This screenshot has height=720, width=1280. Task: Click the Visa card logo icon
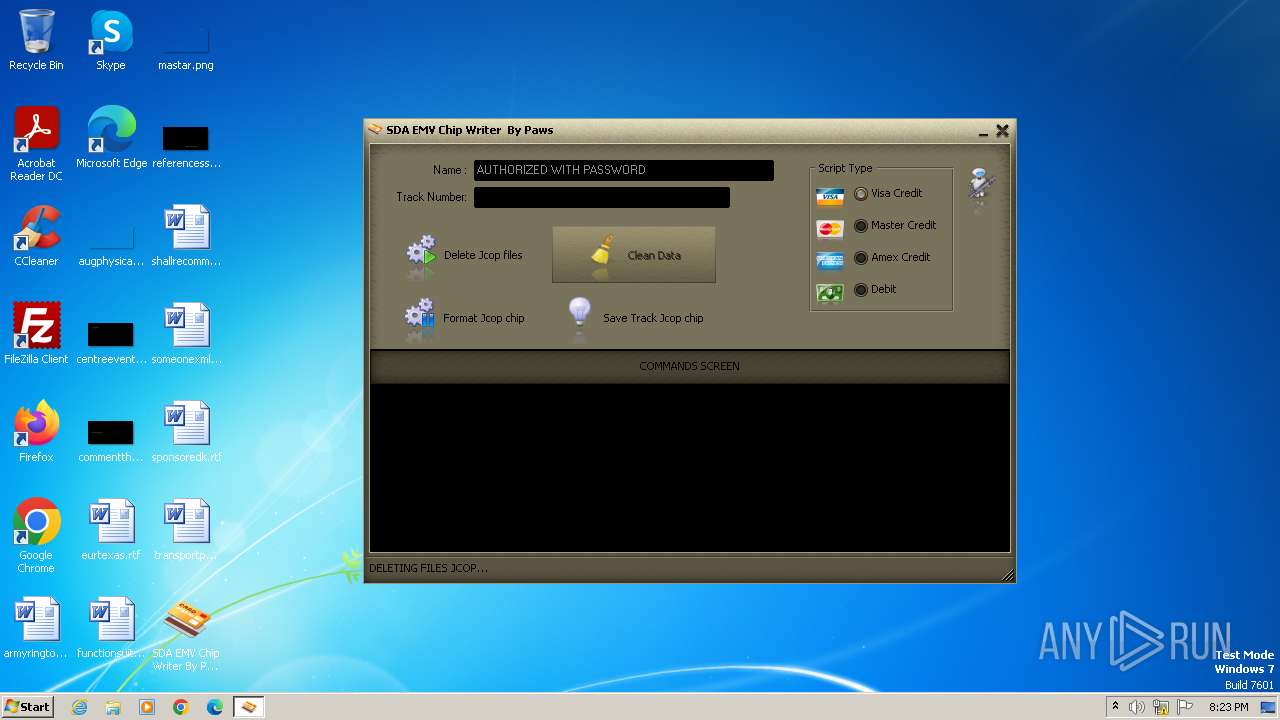830,197
